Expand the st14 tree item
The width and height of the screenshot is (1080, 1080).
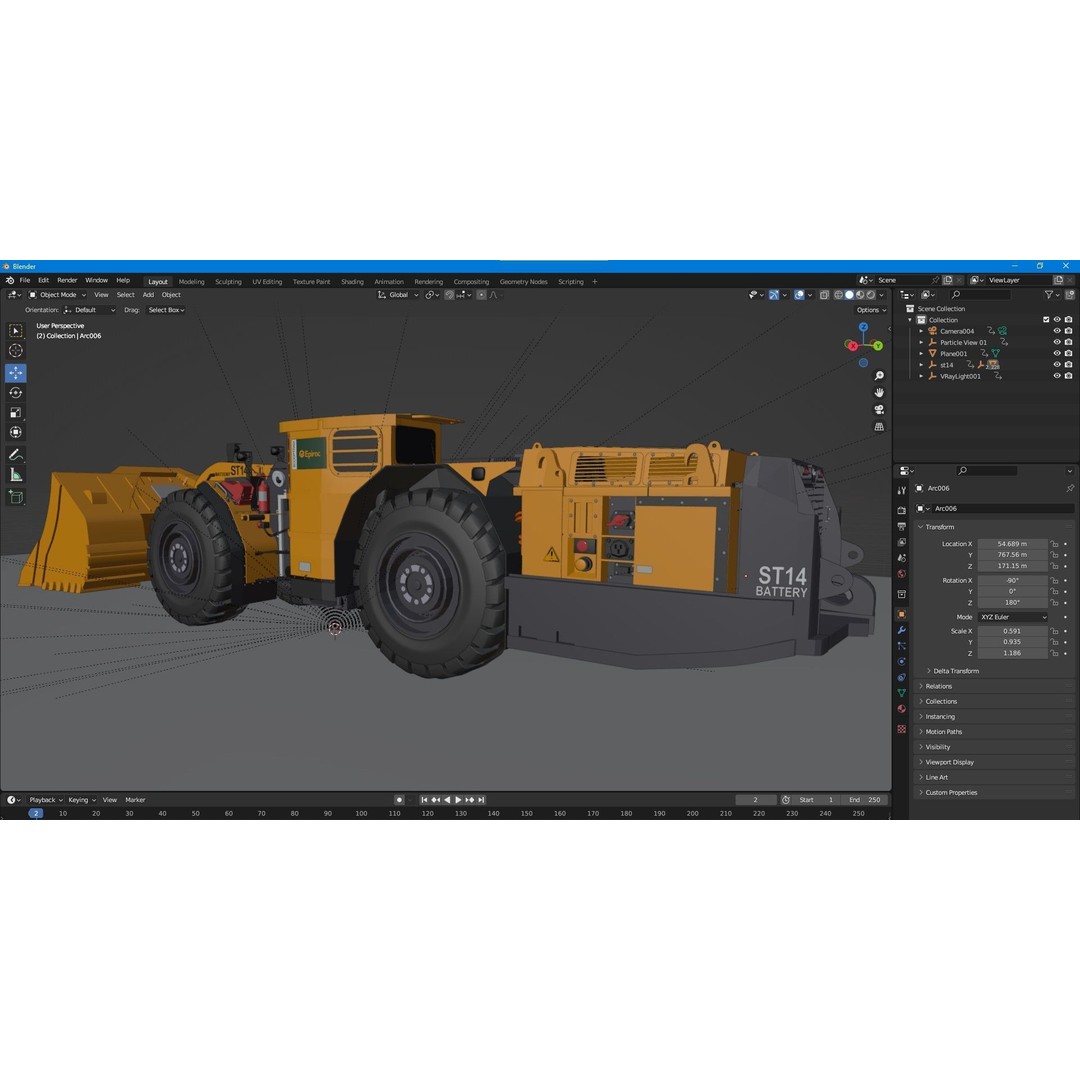click(x=922, y=365)
